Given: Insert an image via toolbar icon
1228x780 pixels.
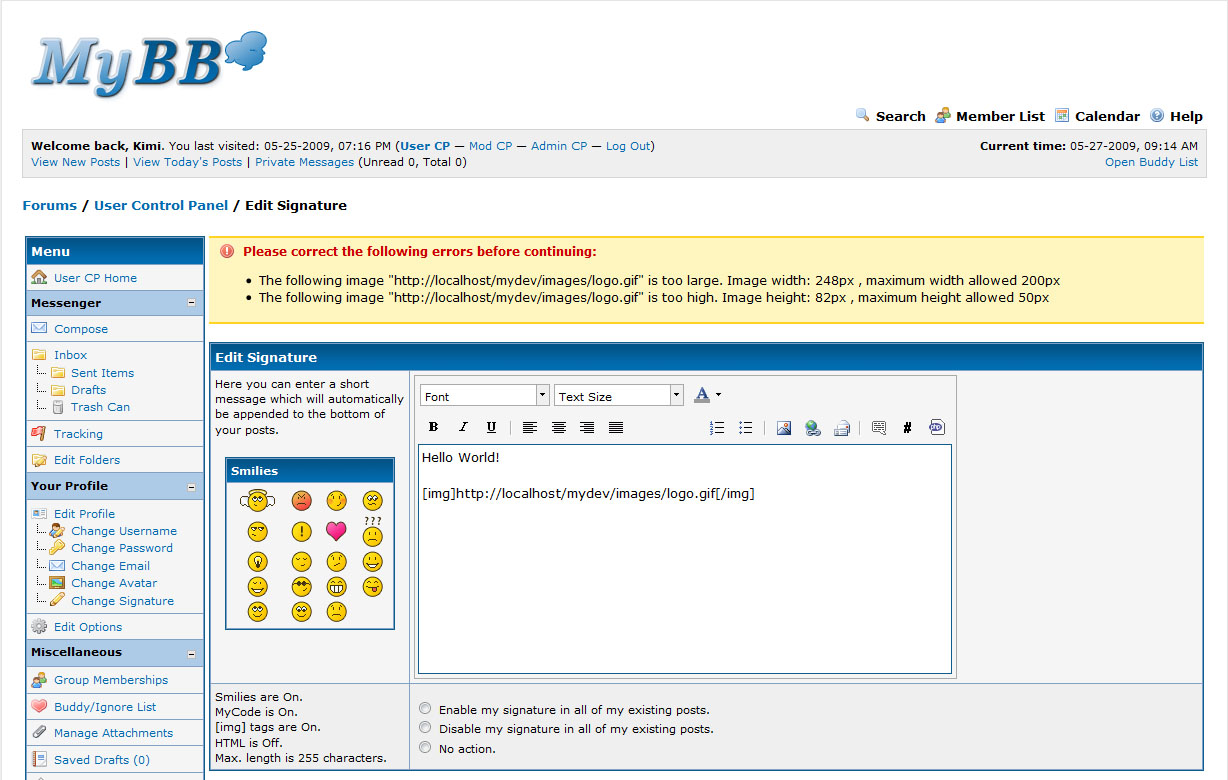Looking at the screenshot, I should point(784,427).
